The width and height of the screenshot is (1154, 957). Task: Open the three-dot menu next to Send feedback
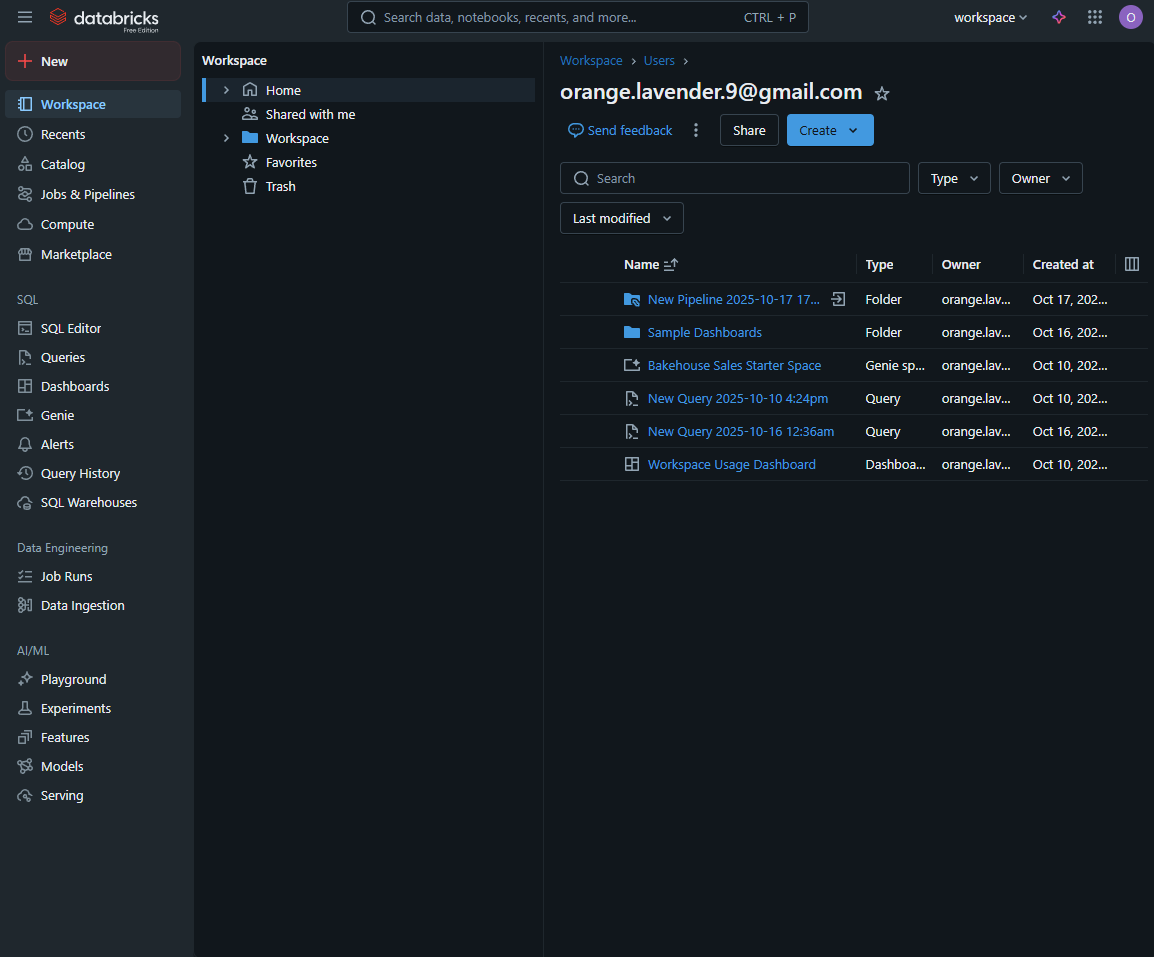tap(696, 130)
